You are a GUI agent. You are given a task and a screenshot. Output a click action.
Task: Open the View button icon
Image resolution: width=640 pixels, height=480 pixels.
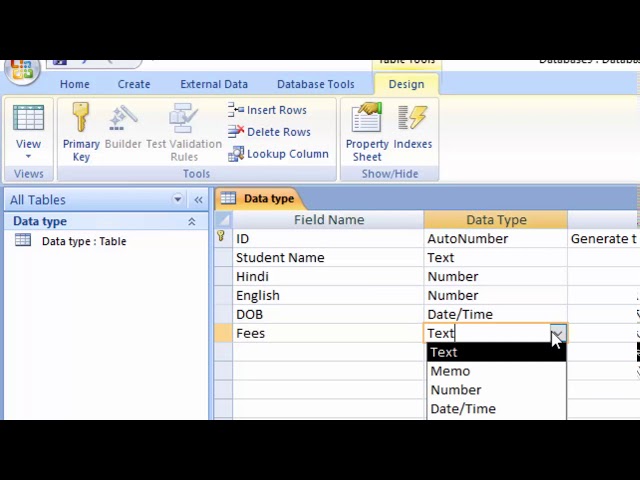28,118
